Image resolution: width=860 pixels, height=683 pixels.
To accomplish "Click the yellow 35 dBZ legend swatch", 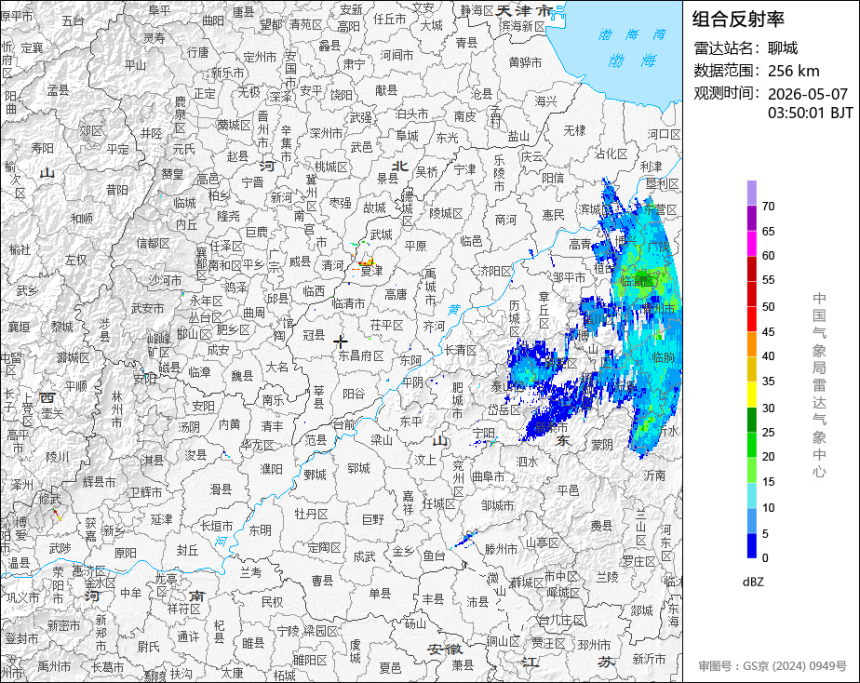I will click(x=752, y=394).
